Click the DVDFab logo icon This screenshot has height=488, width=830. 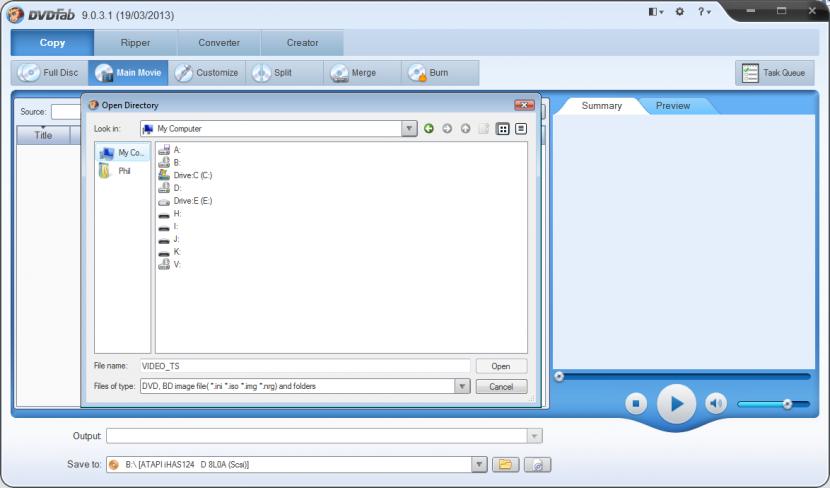point(15,14)
